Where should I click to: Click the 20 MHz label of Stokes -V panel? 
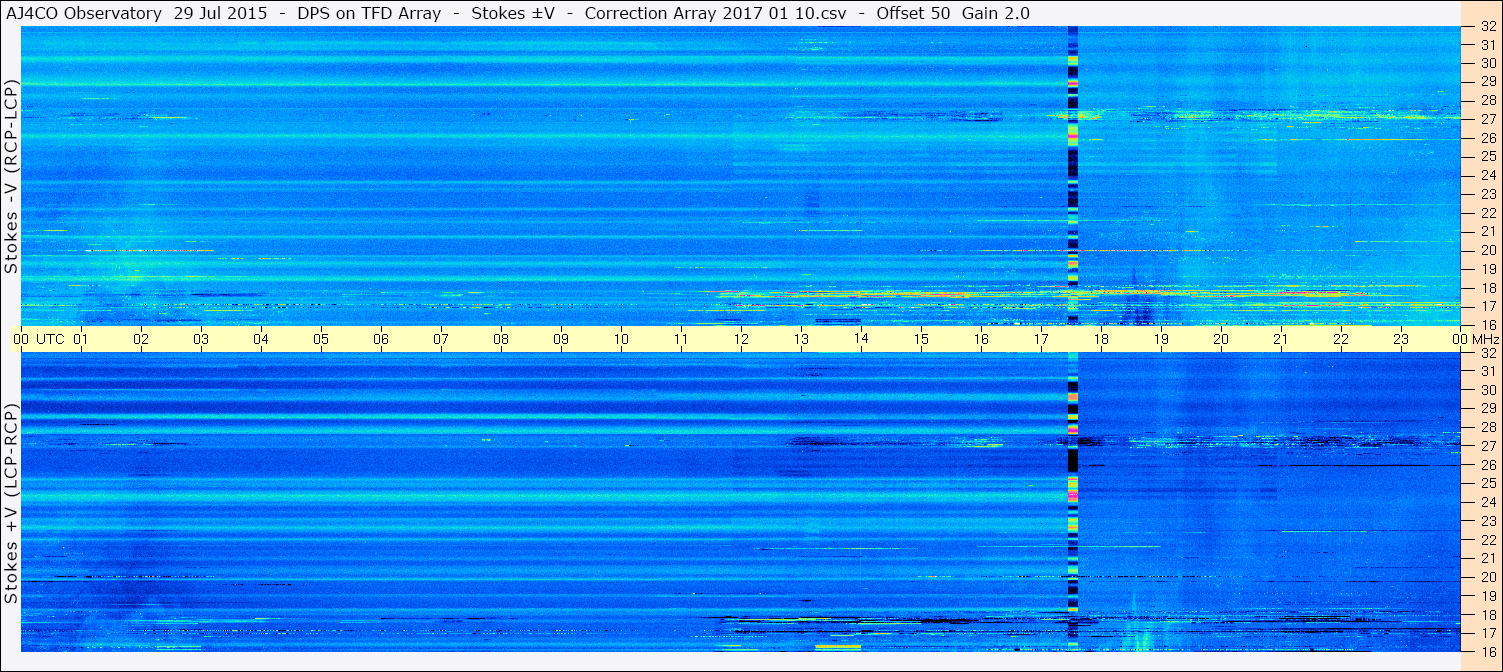1488,250
